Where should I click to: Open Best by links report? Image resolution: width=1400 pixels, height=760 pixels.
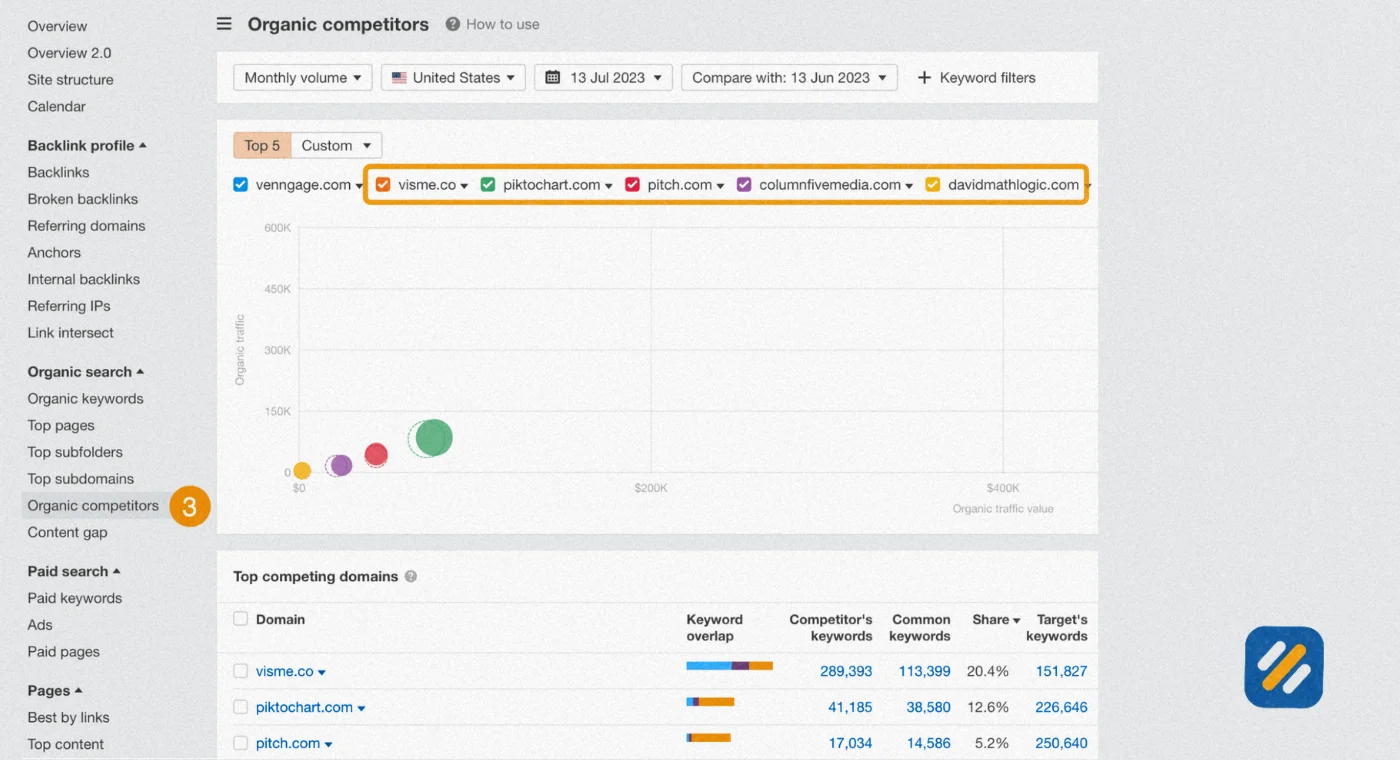[68, 717]
